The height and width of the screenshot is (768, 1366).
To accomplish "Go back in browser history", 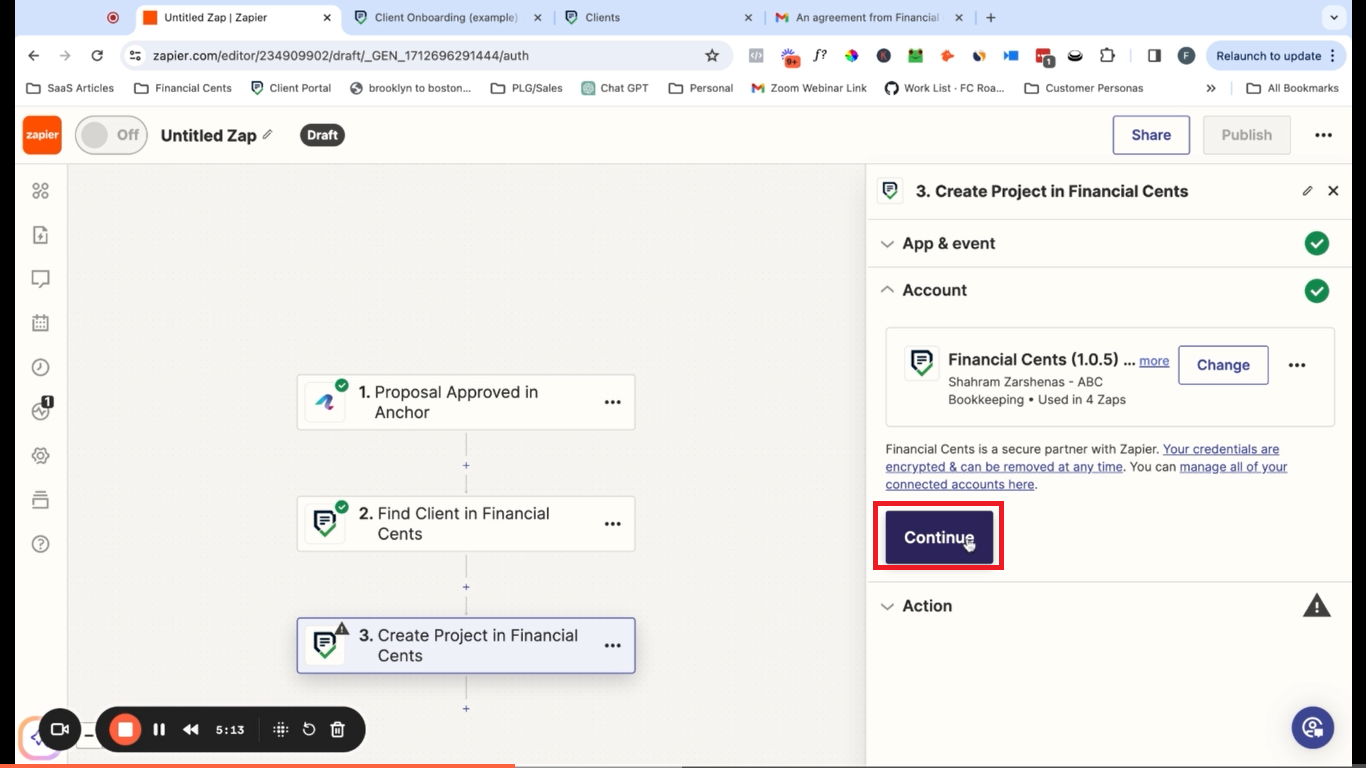I will point(34,56).
